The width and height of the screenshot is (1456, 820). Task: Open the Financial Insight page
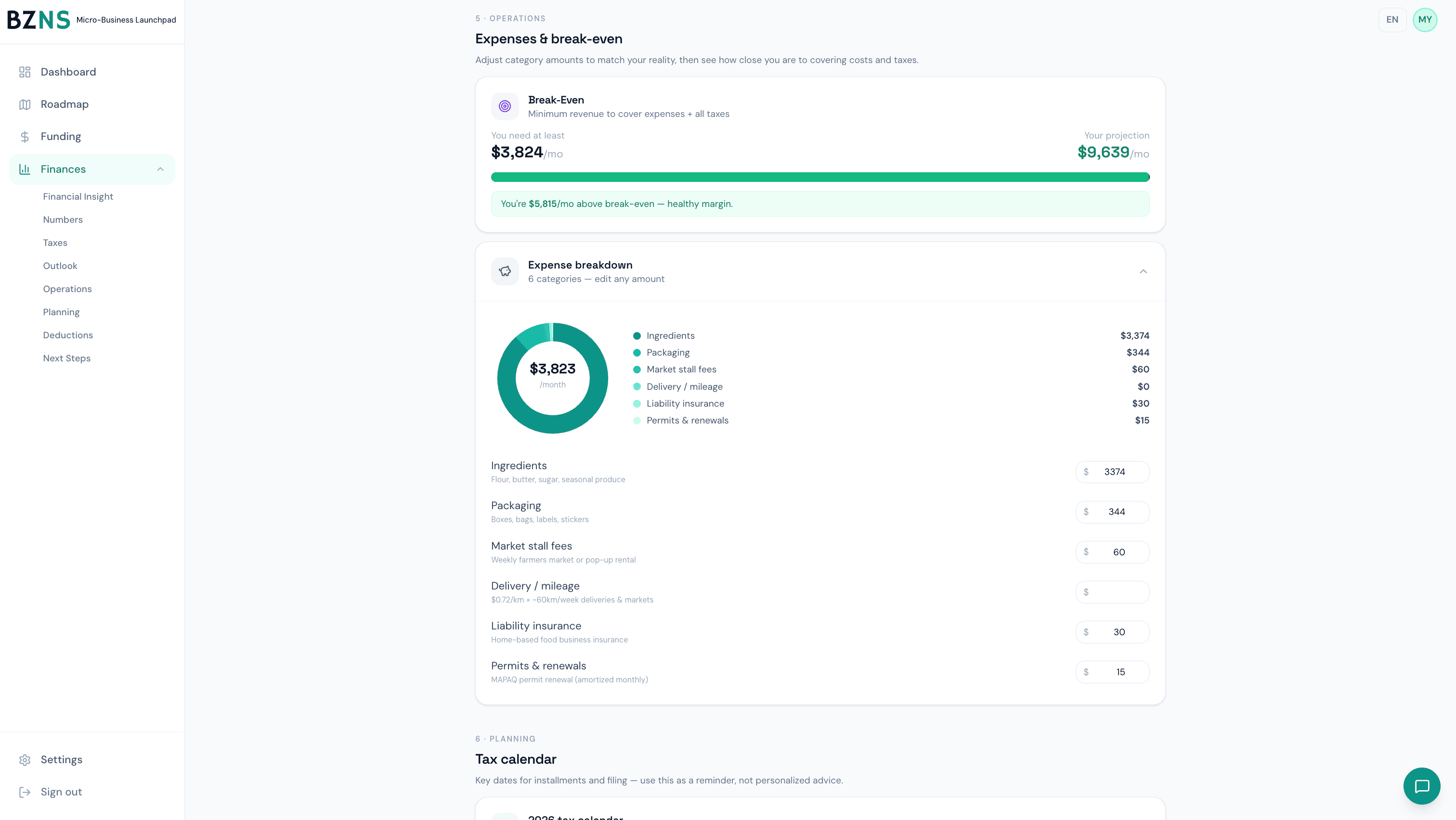[78, 196]
